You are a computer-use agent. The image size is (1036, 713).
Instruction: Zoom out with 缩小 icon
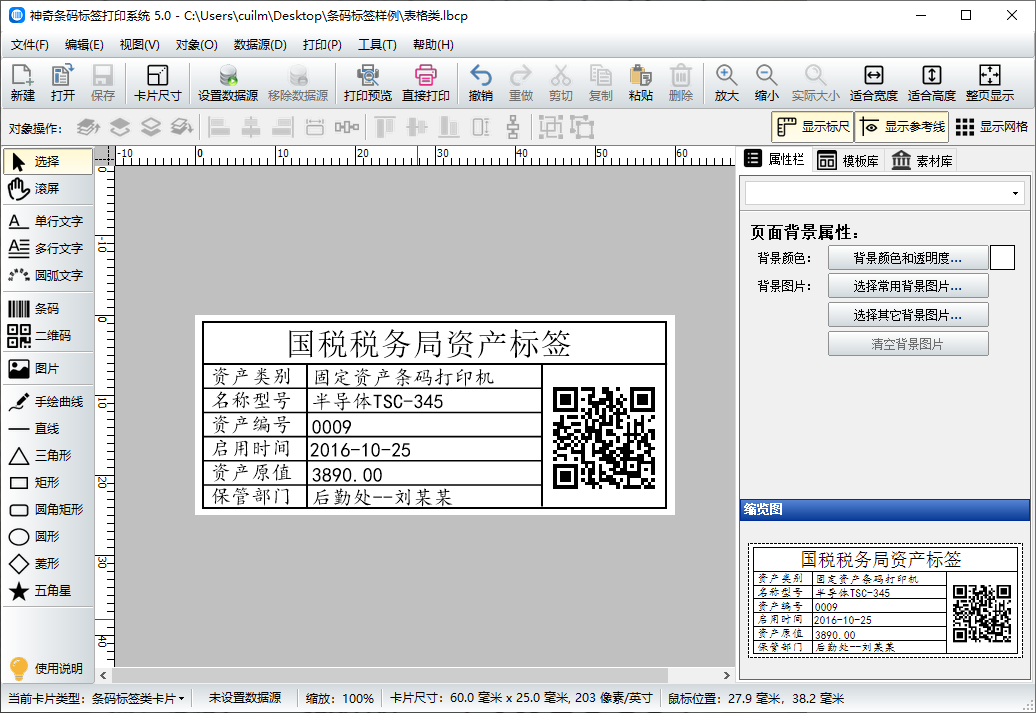tap(766, 83)
